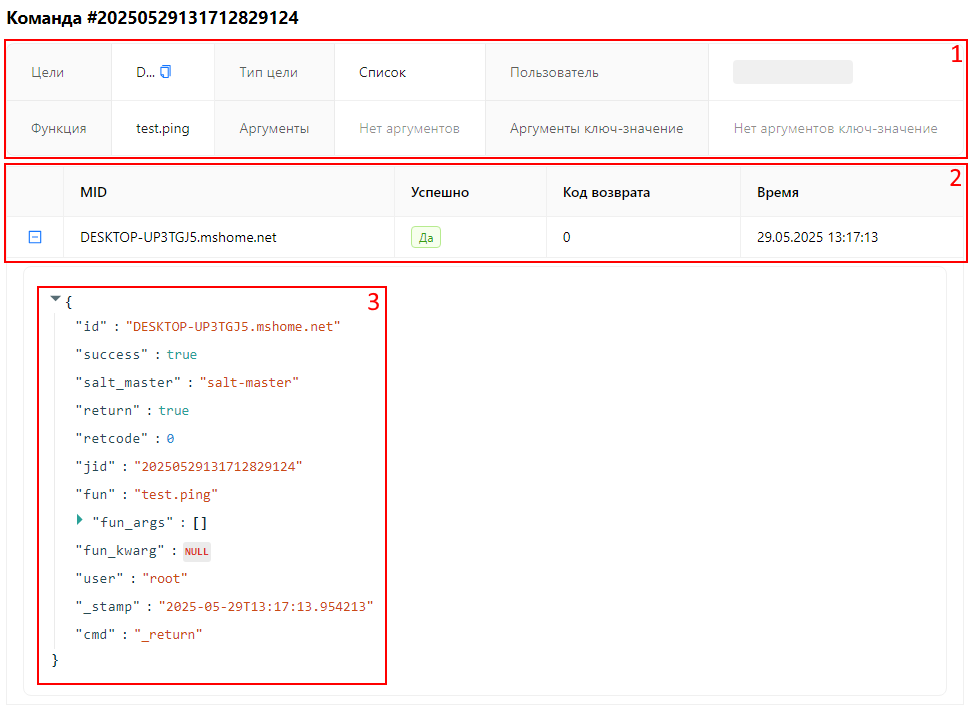This screenshot has width=969, height=711.
Task: Click the Успешно column header
Action: point(439,192)
